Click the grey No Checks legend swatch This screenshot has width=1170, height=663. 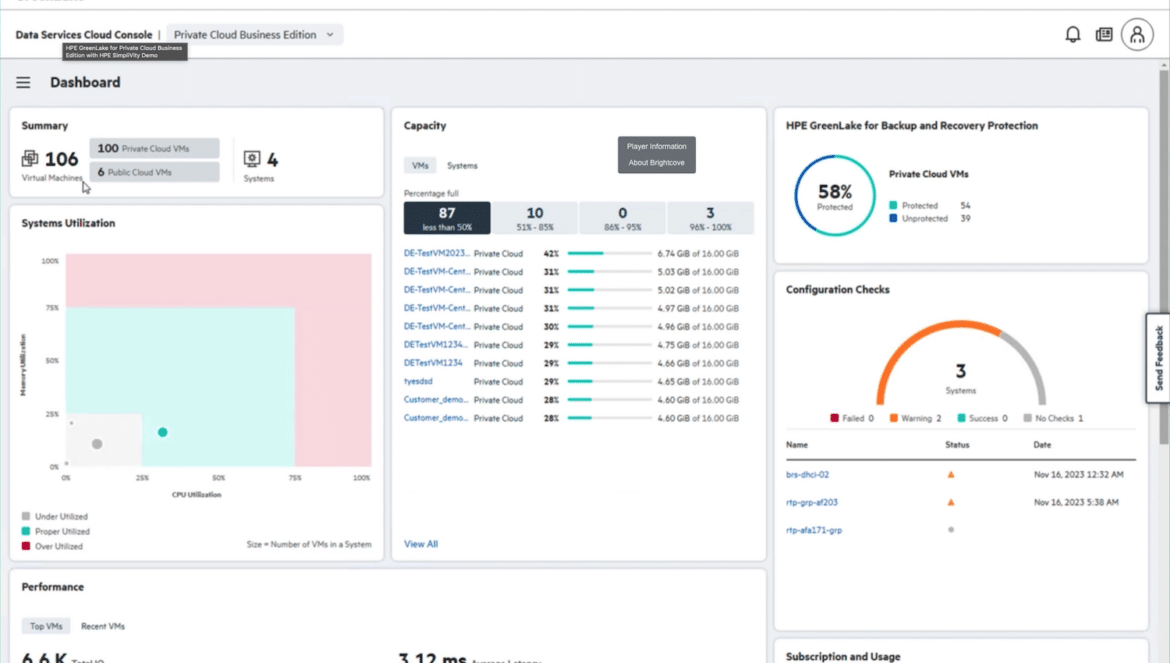[1027, 418]
